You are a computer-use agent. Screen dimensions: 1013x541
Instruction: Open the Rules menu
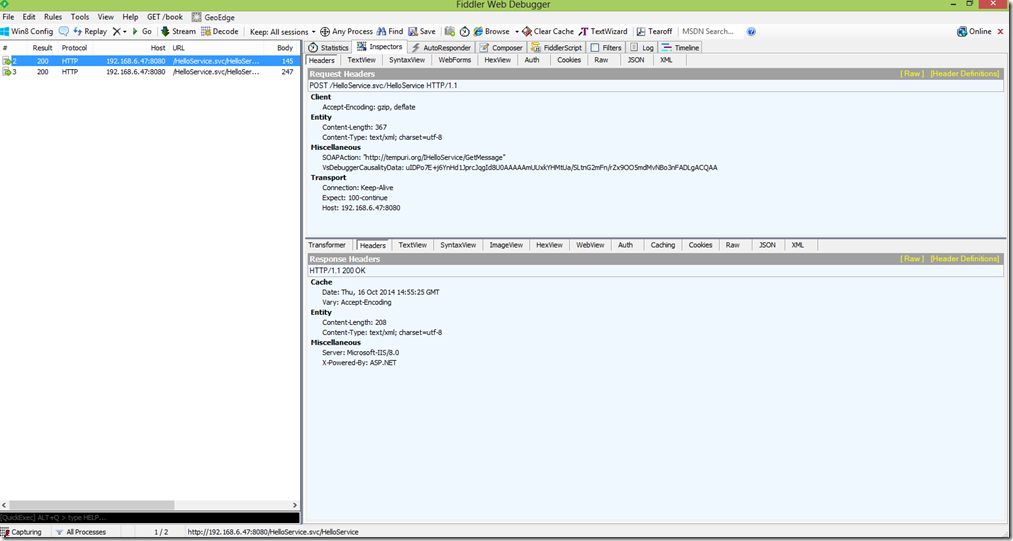click(x=53, y=17)
